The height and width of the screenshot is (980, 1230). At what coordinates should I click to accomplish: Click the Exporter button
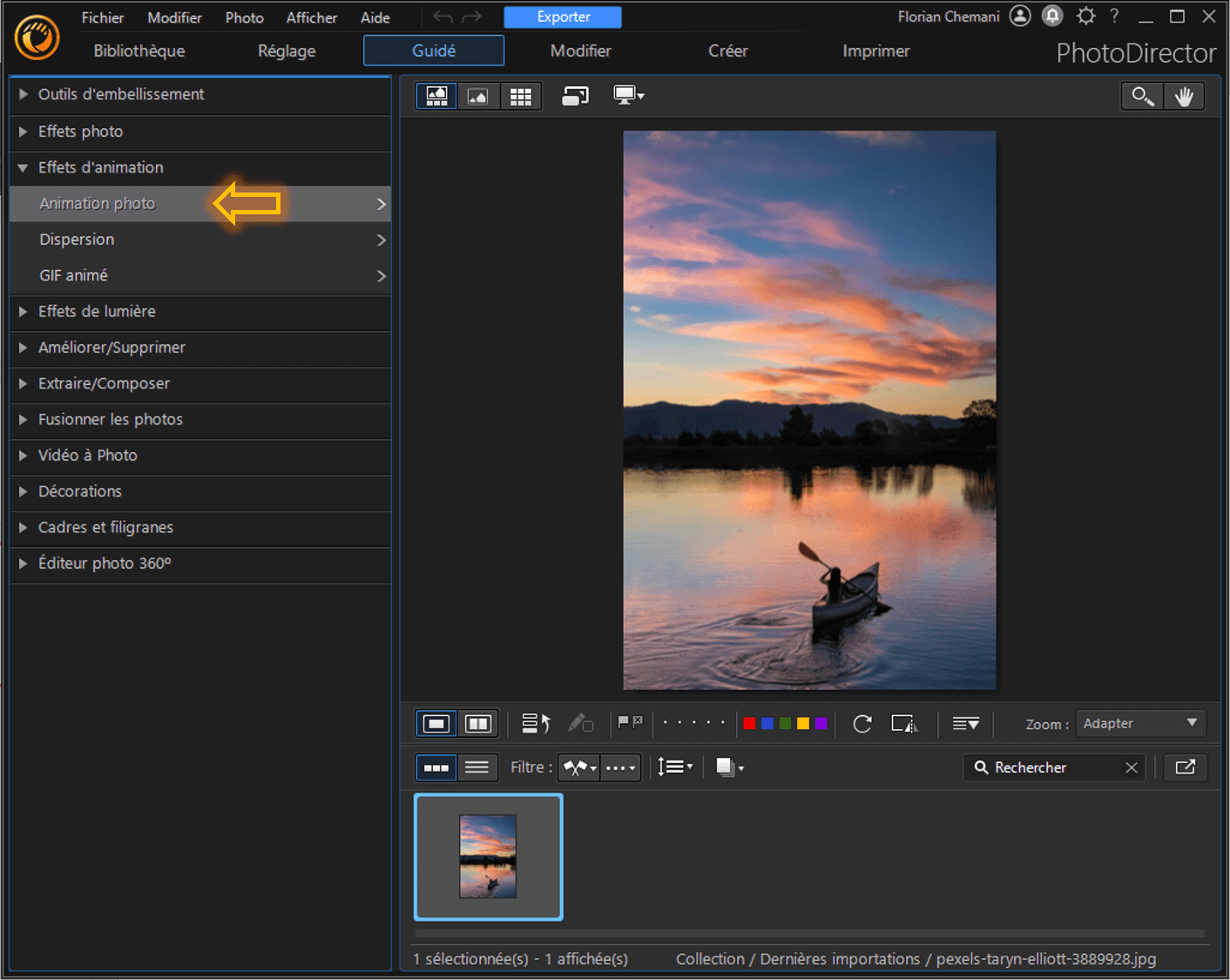pos(562,17)
